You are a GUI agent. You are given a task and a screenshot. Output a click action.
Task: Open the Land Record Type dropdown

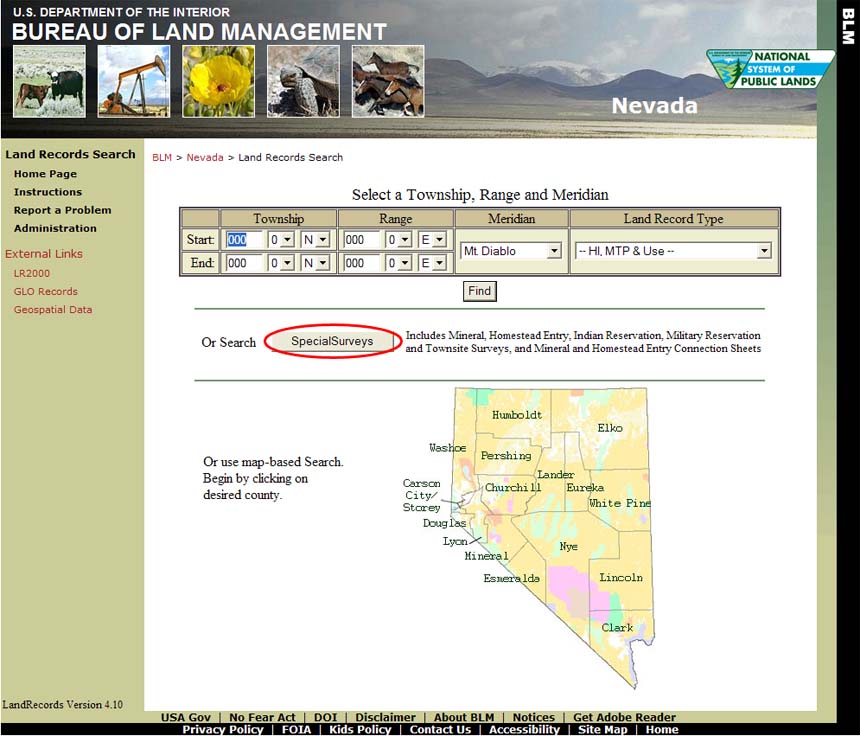(x=674, y=251)
